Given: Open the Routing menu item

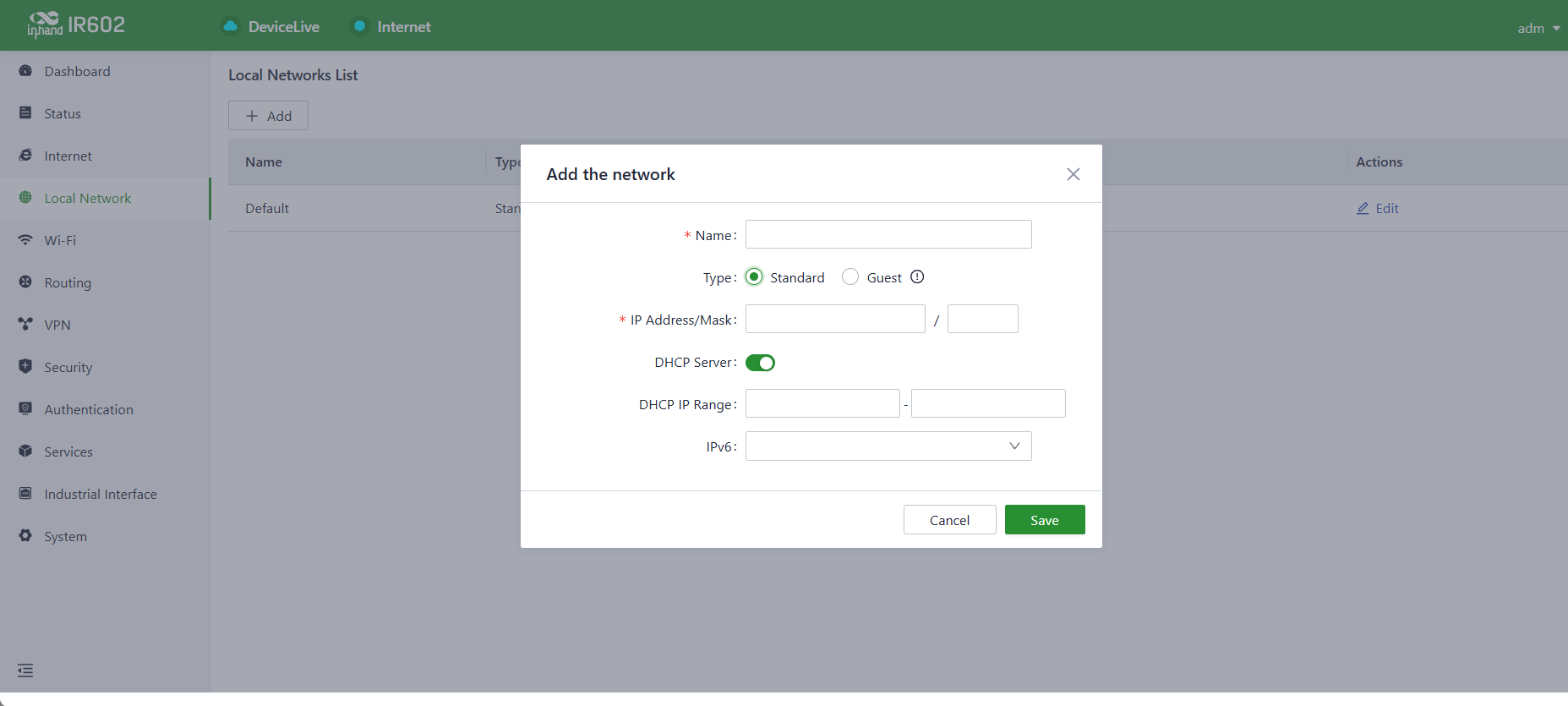Looking at the screenshot, I should click(x=105, y=282).
